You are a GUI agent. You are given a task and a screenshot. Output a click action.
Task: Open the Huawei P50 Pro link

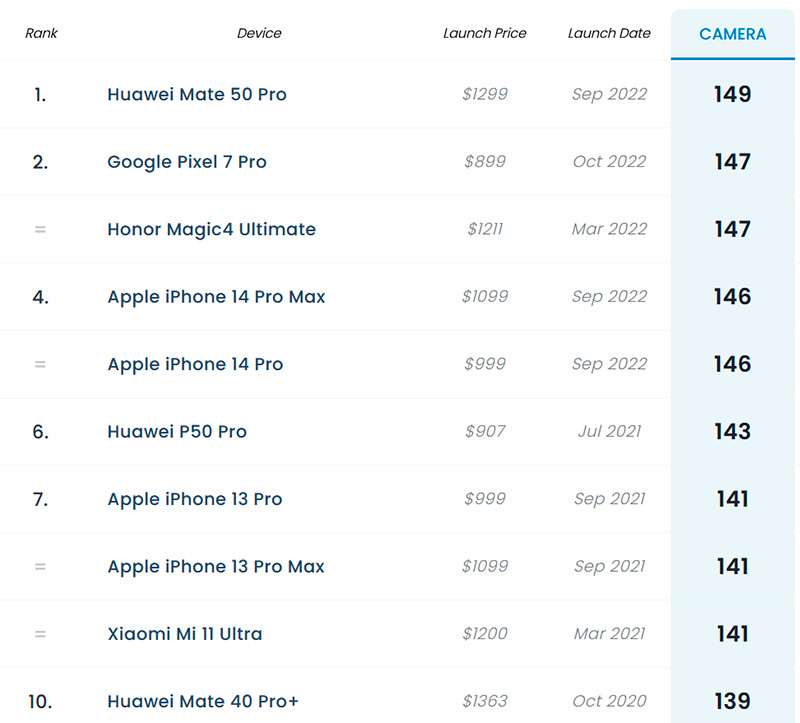click(x=177, y=432)
